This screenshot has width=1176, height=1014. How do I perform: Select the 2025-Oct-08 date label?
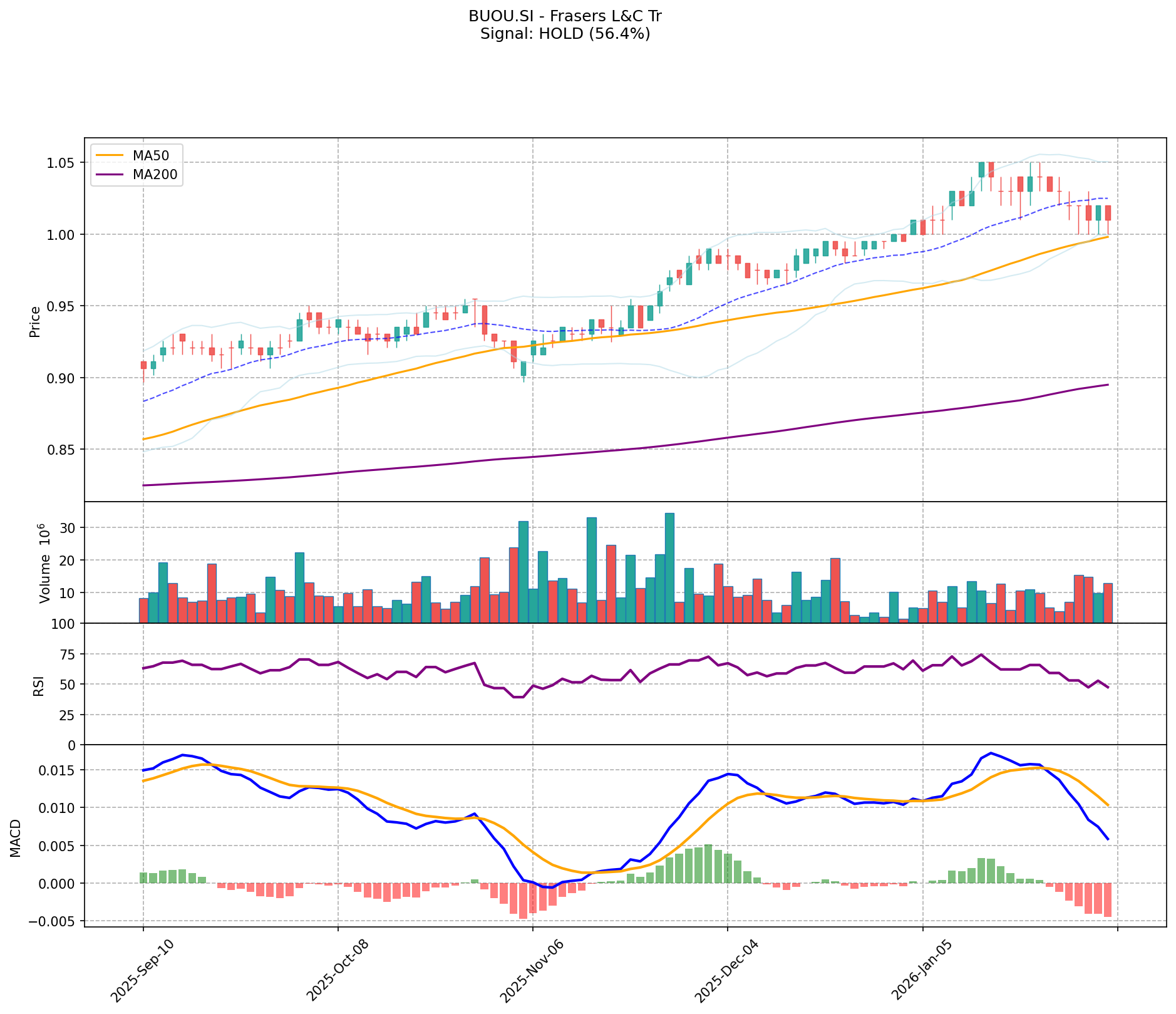point(338,971)
